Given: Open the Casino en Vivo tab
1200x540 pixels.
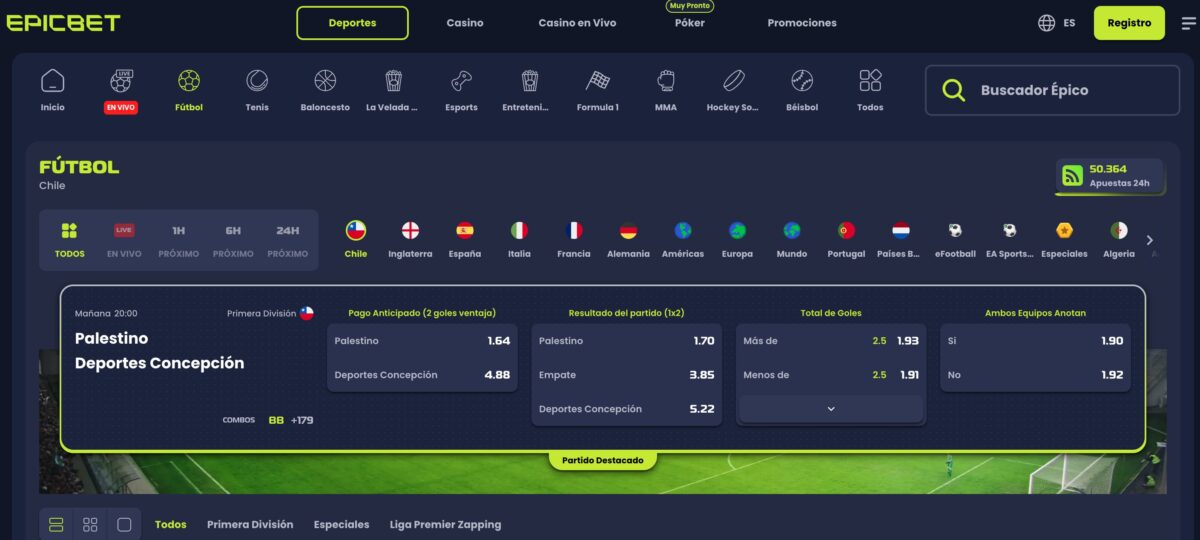Looking at the screenshot, I should 577,23.
